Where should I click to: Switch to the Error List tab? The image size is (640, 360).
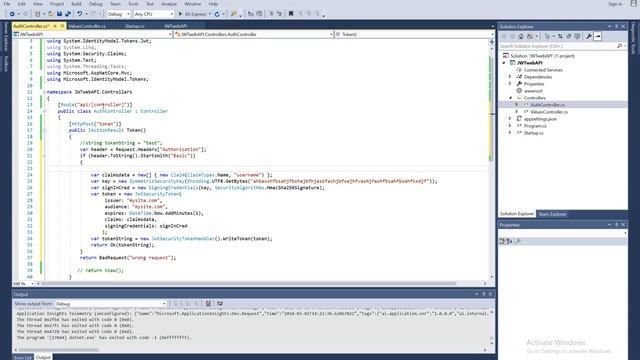(x=22, y=358)
